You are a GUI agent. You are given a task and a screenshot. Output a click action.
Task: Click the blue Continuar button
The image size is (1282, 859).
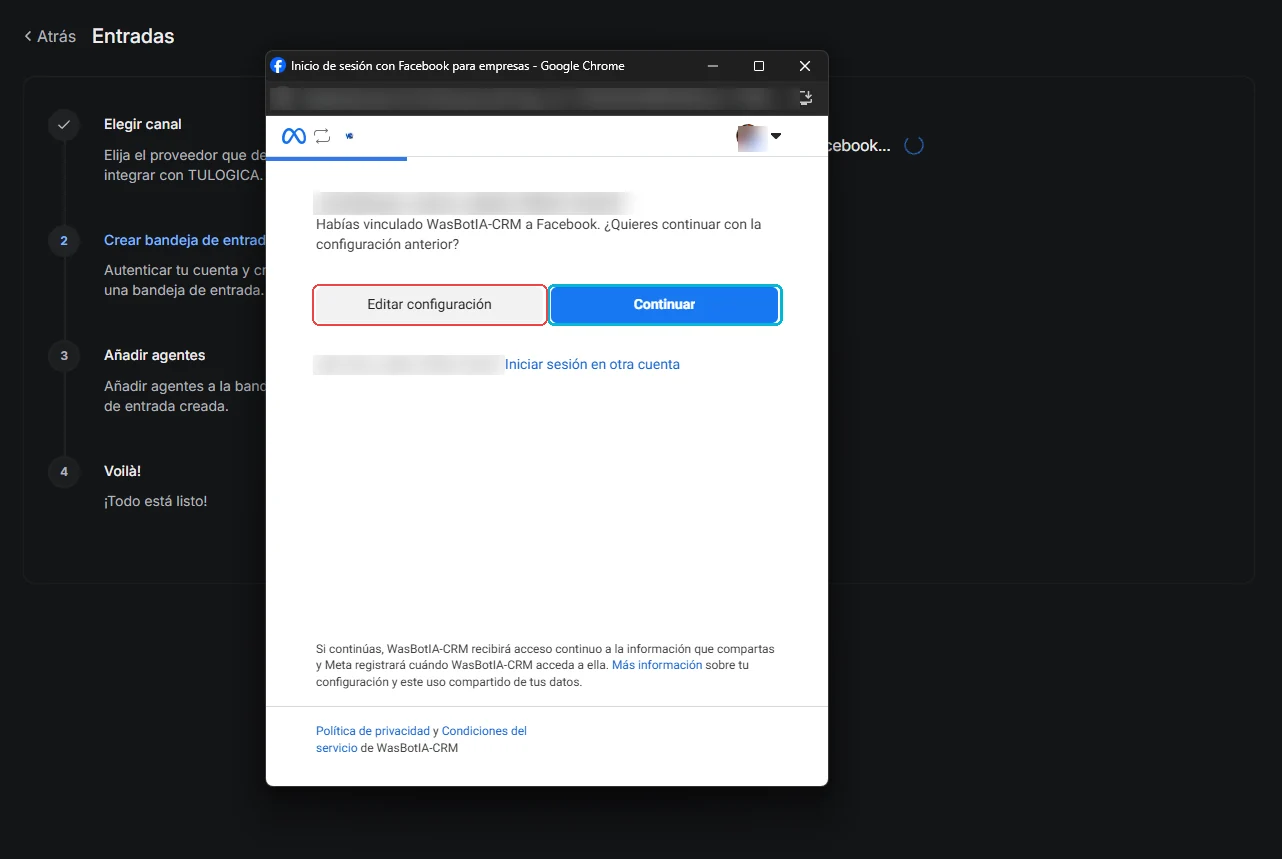click(x=665, y=305)
